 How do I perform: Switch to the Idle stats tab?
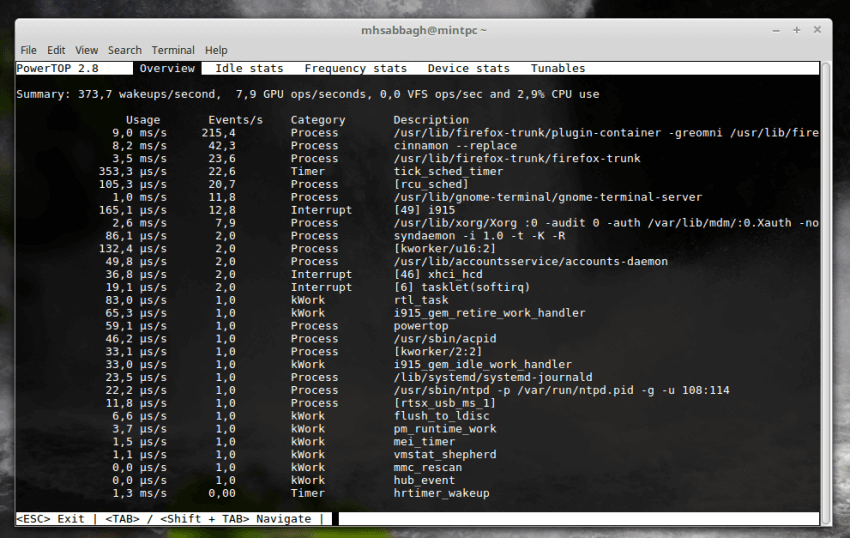coord(249,68)
